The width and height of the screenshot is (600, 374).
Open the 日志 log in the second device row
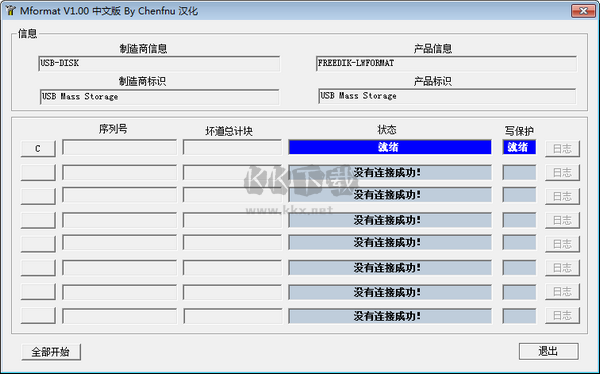pyautogui.click(x=562, y=173)
